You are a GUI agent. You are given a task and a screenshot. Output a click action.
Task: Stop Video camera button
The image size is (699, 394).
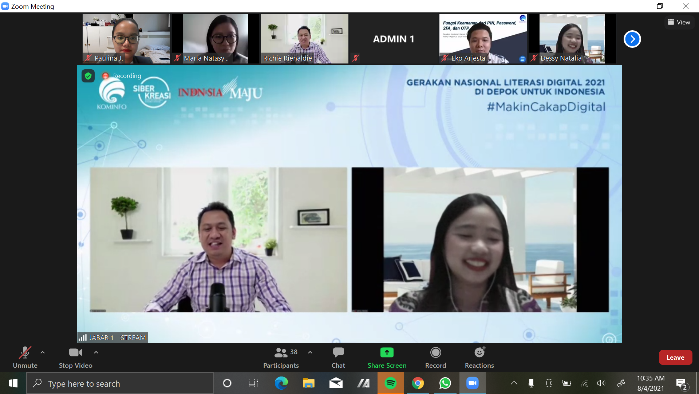coord(75,357)
